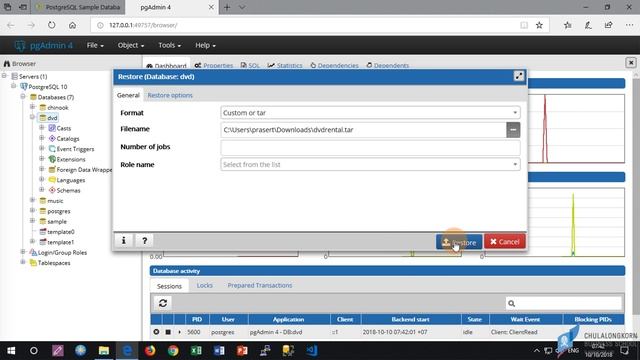This screenshot has width=640, height=360.
Task: Open a new browser tab with plus icon
Action: (x=227, y=7)
